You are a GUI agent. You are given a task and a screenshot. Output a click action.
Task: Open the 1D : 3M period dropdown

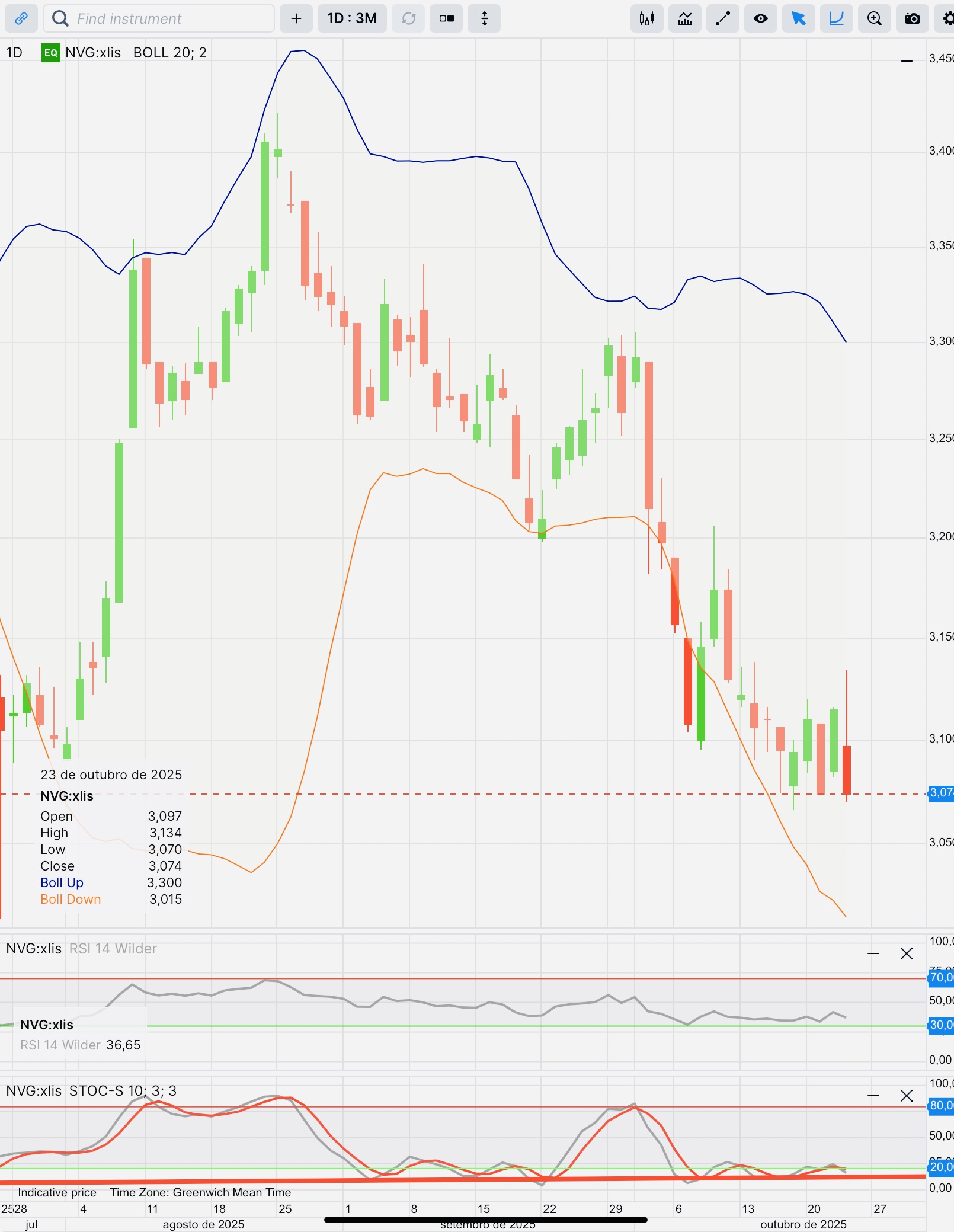(x=352, y=18)
